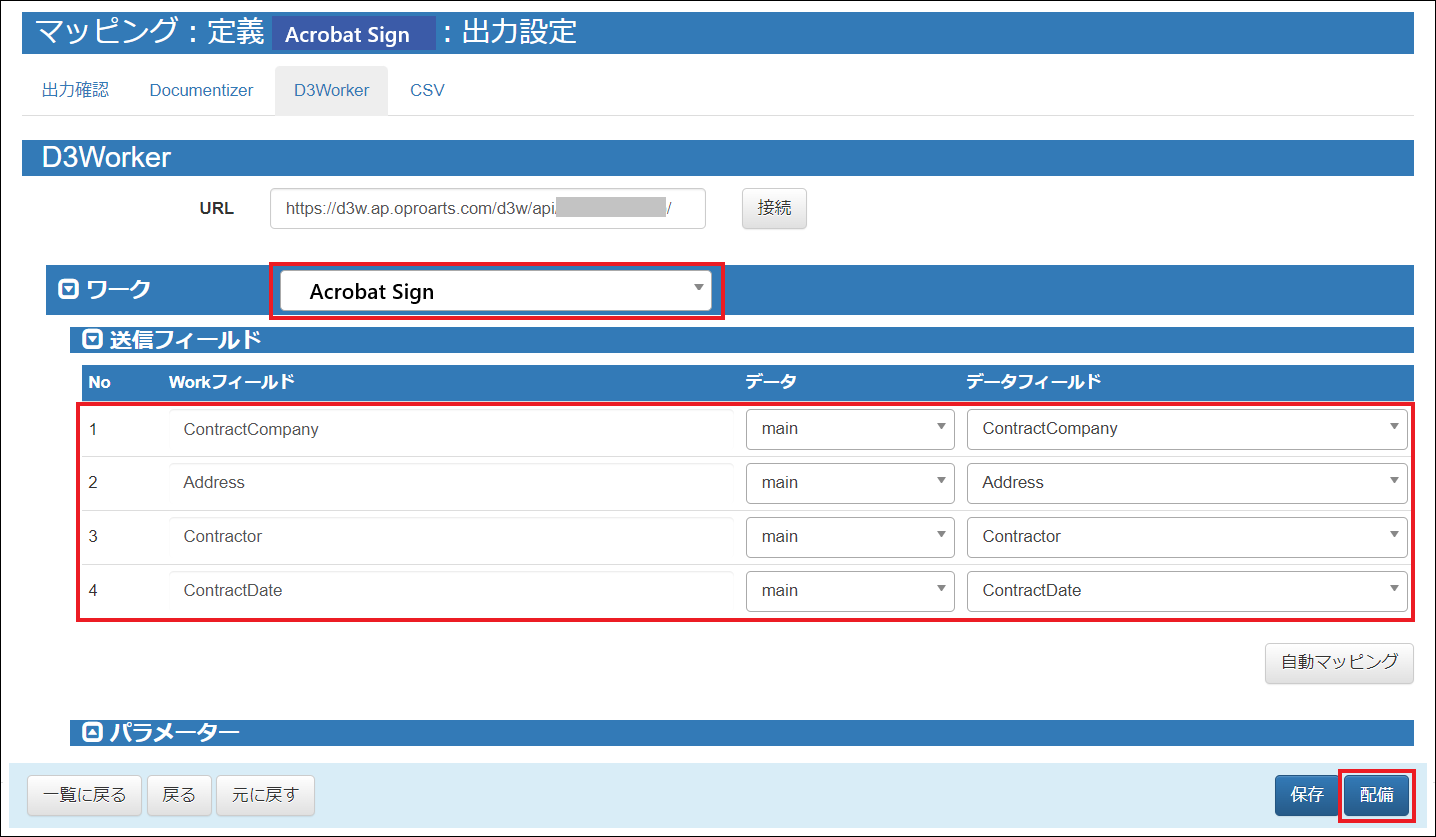The width and height of the screenshot is (1436, 837).
Task: Collapse the ワーク section toggle icon
Action: 68,290
